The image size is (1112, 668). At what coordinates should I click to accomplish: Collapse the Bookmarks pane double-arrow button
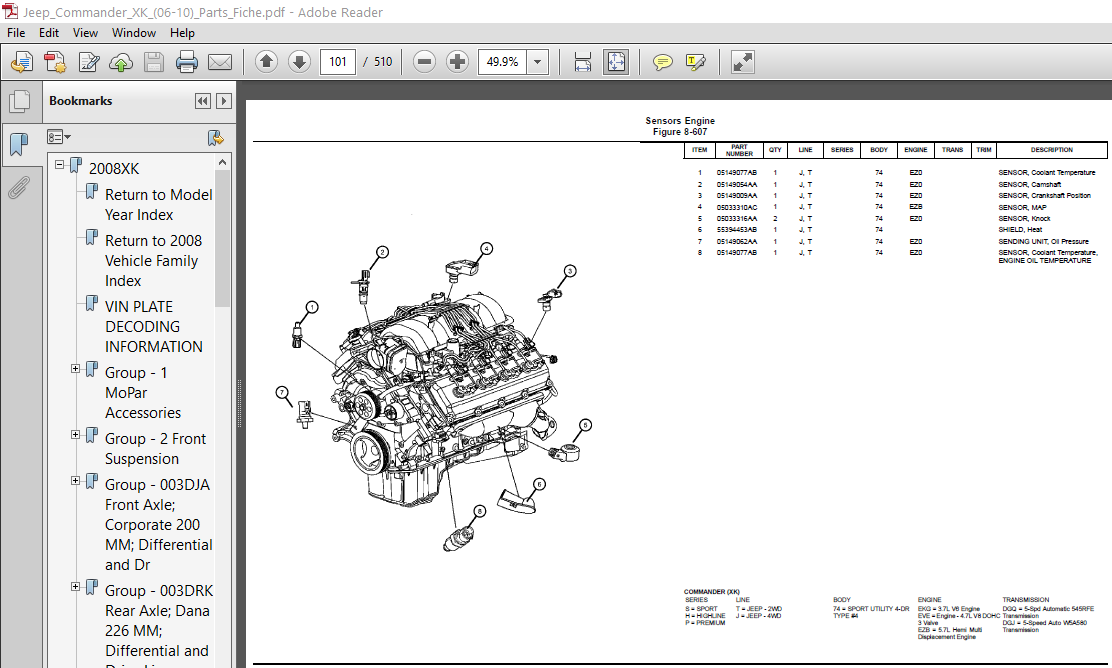[203, 101]
